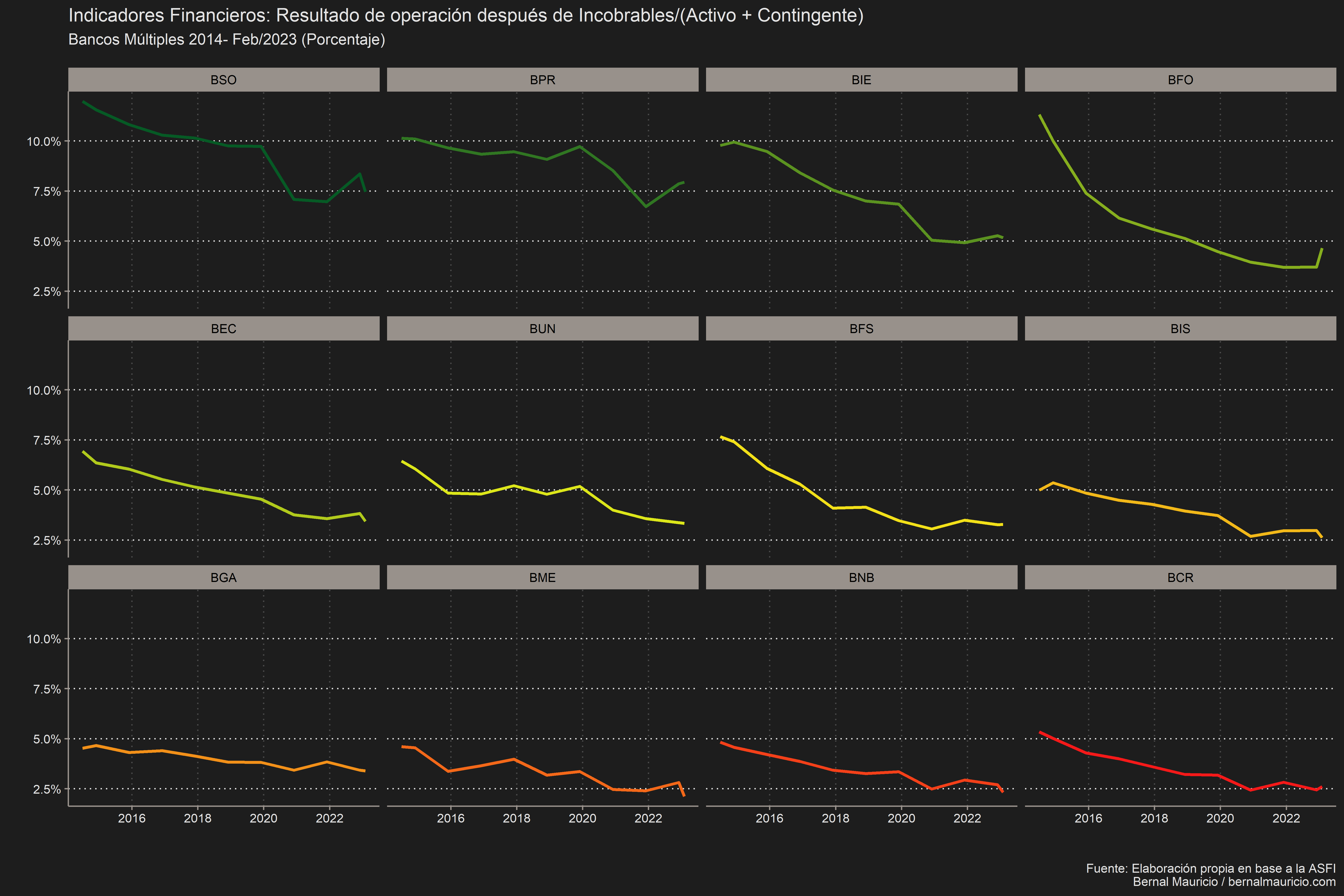Click 2020 on the BNB x-axis
The height and width of the screenshot is (896, 1344).
click(x=901, y=818)
